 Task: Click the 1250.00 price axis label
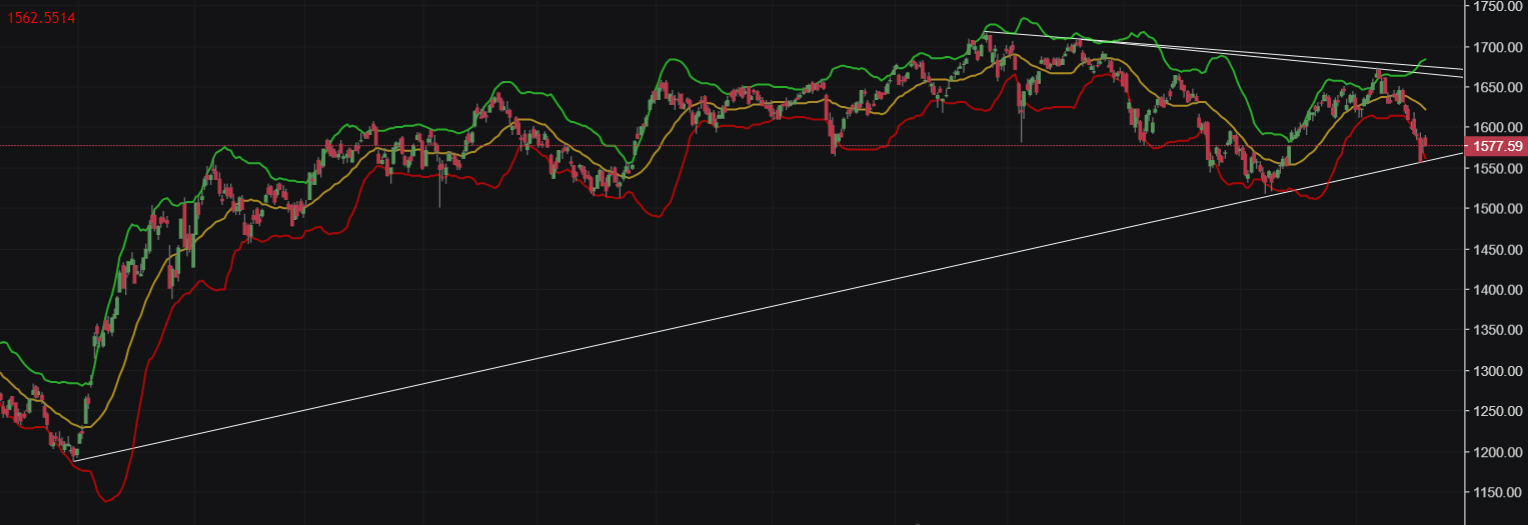click(1499, 411)
